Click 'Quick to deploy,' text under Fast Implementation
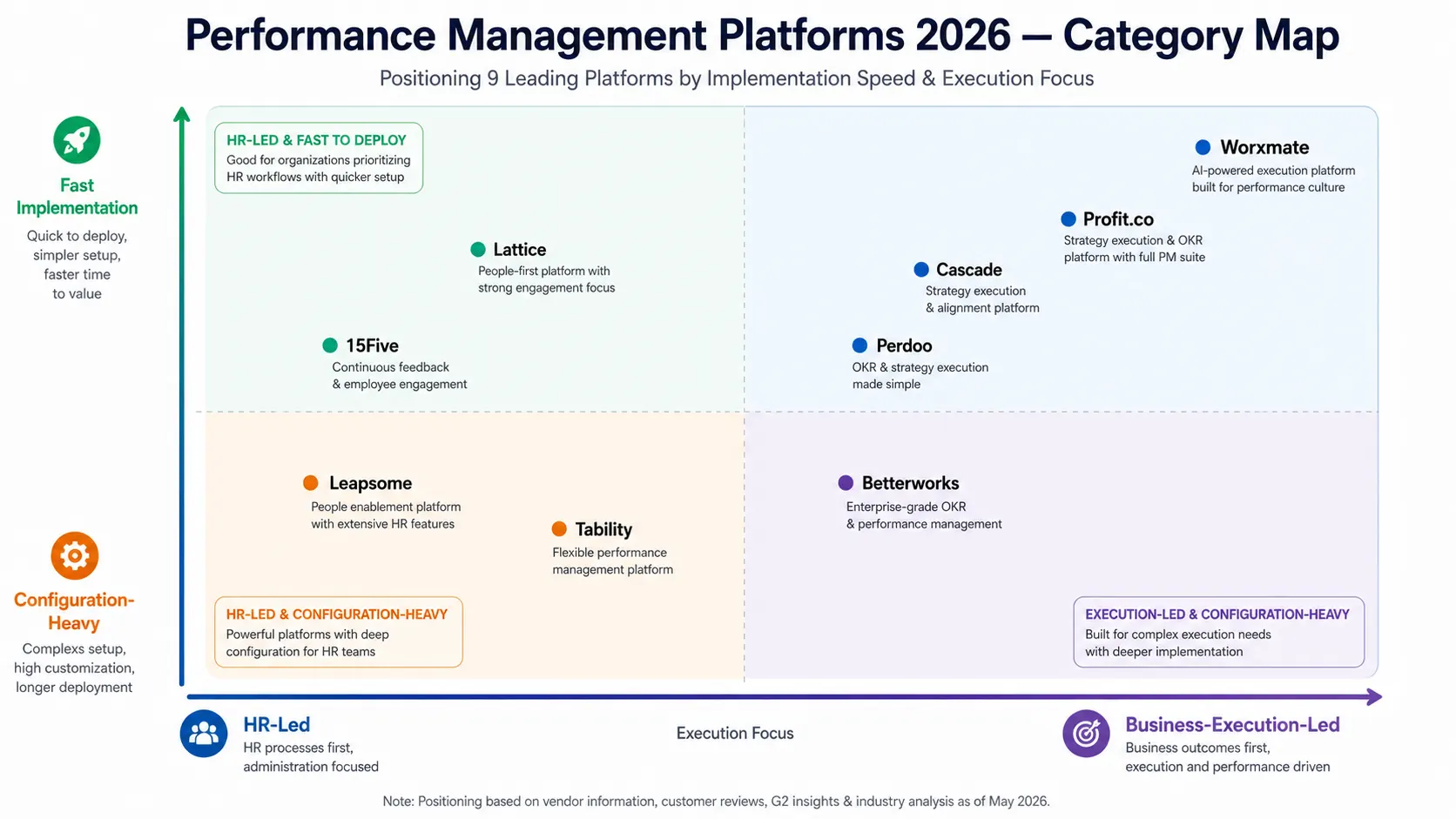 [x=77, y=236]
